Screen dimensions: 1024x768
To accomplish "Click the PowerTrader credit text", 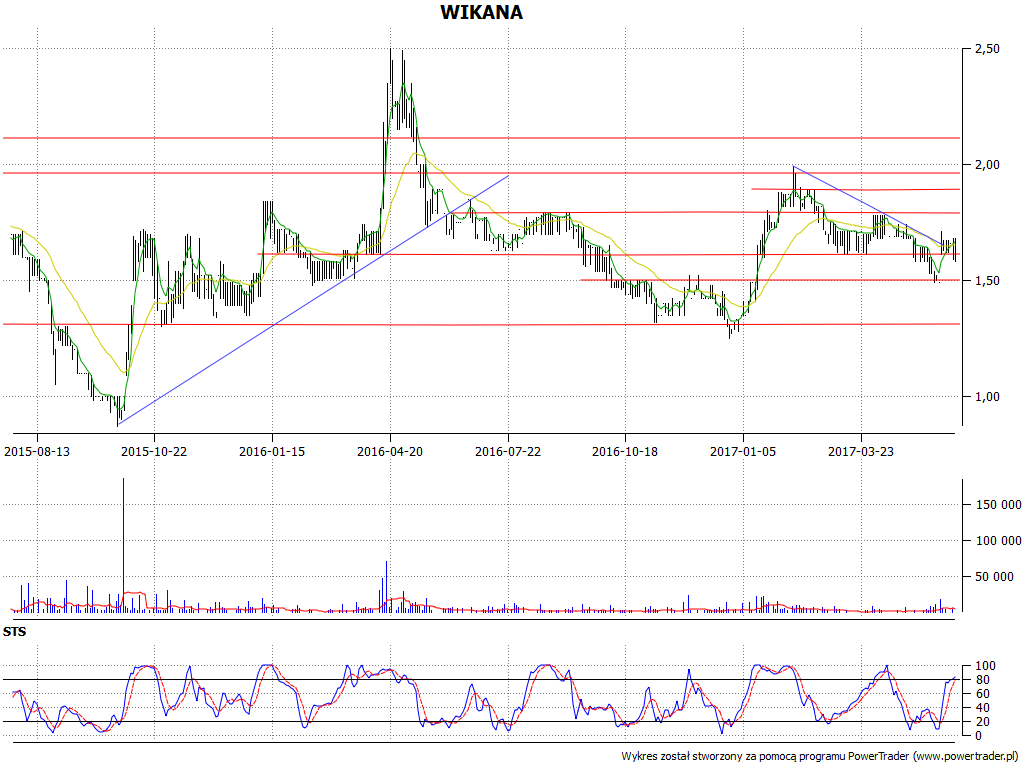I will click(x=821, y=756).
